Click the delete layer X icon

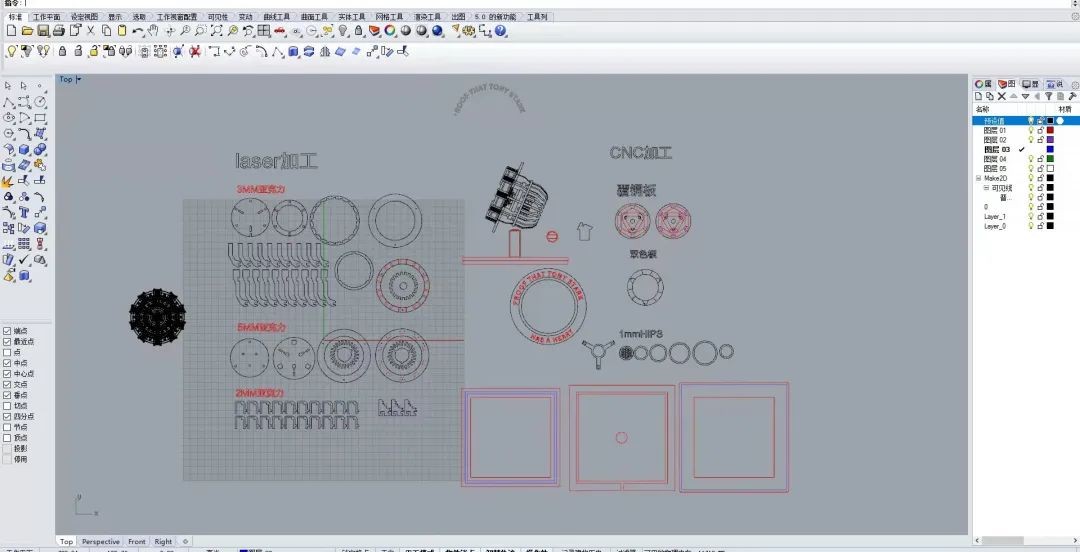click(1002, 97)
